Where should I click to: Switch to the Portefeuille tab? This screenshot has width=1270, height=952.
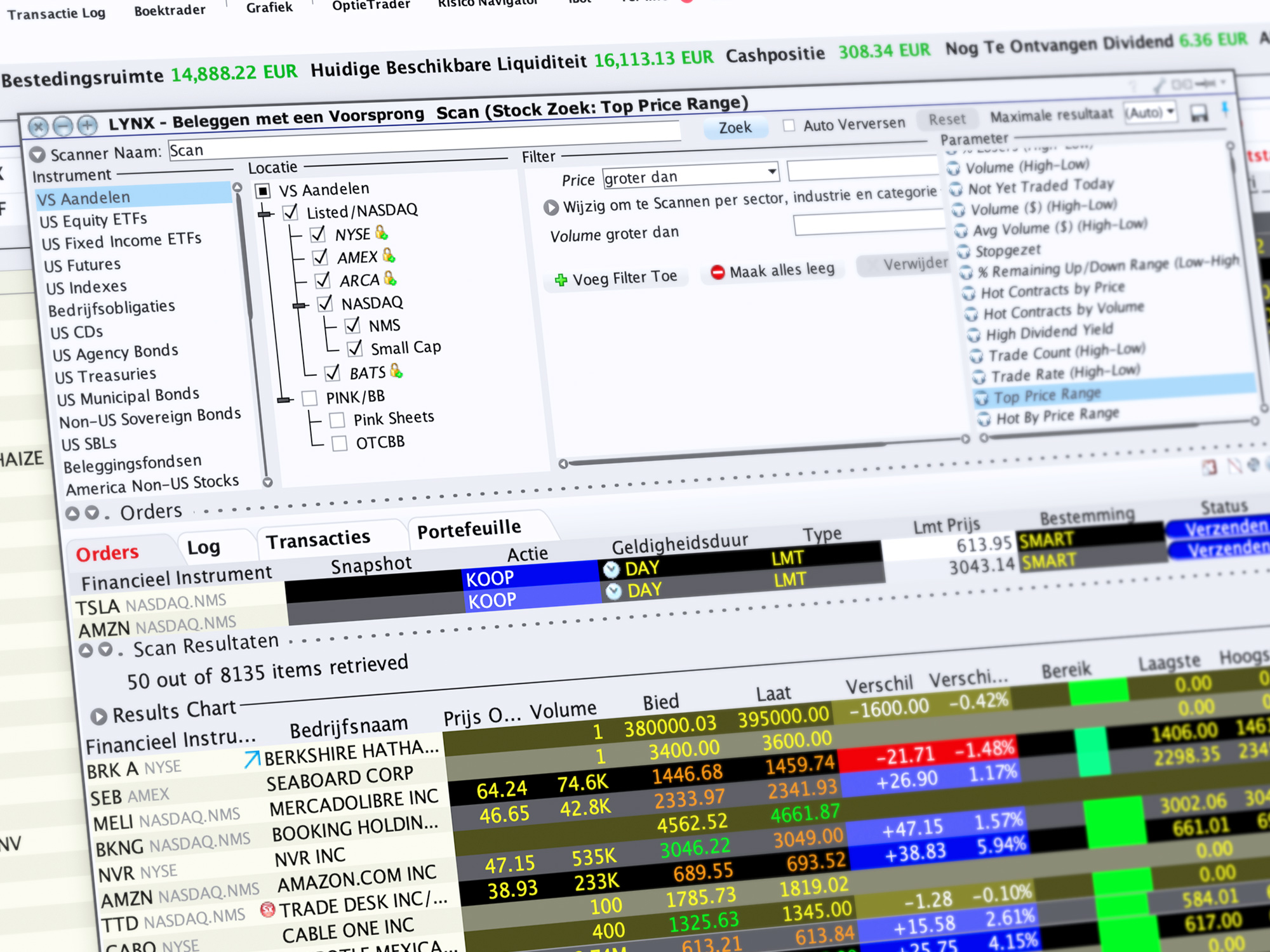pos(469,528)
